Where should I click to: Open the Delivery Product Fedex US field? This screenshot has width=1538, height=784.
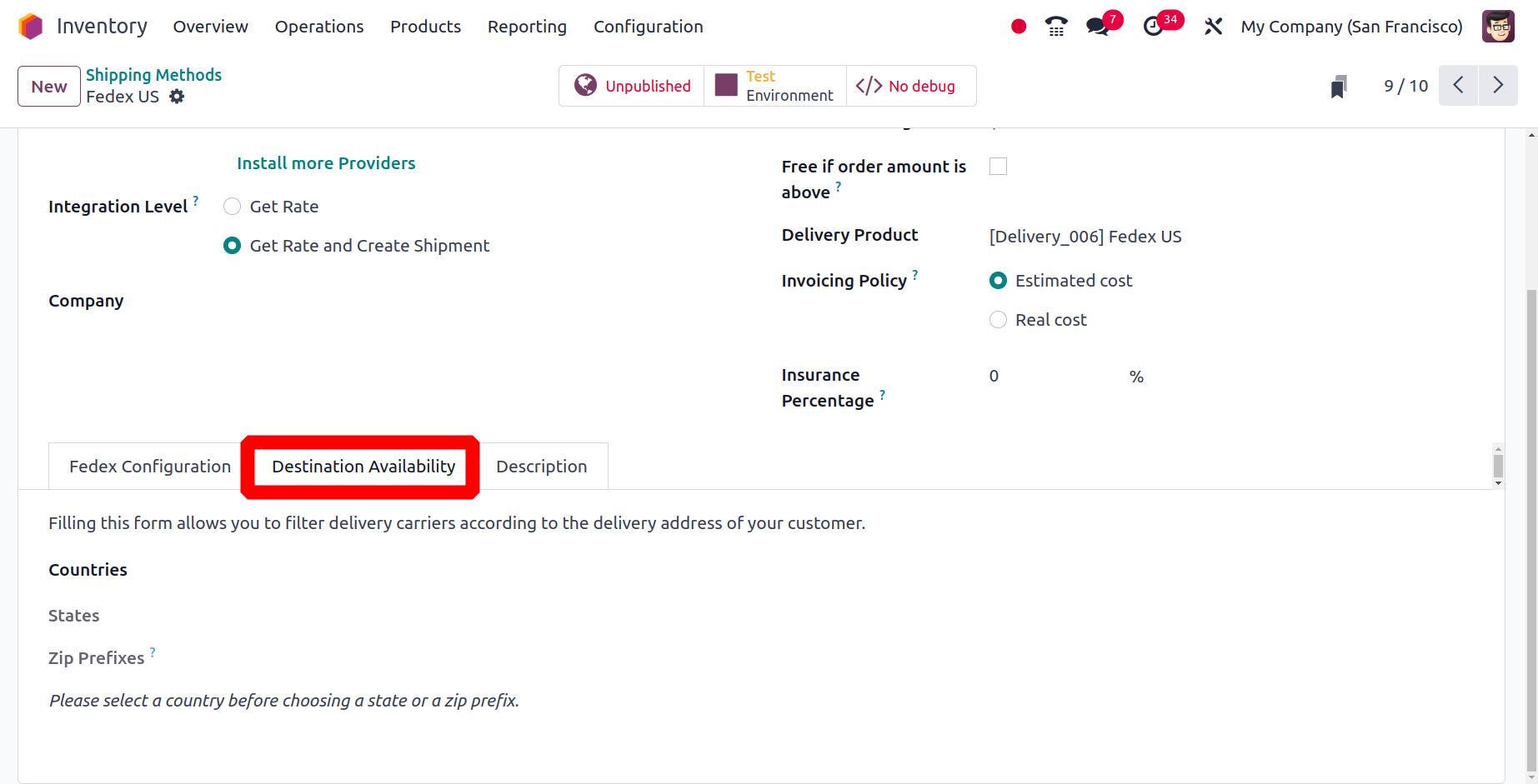pos(1085,237)
